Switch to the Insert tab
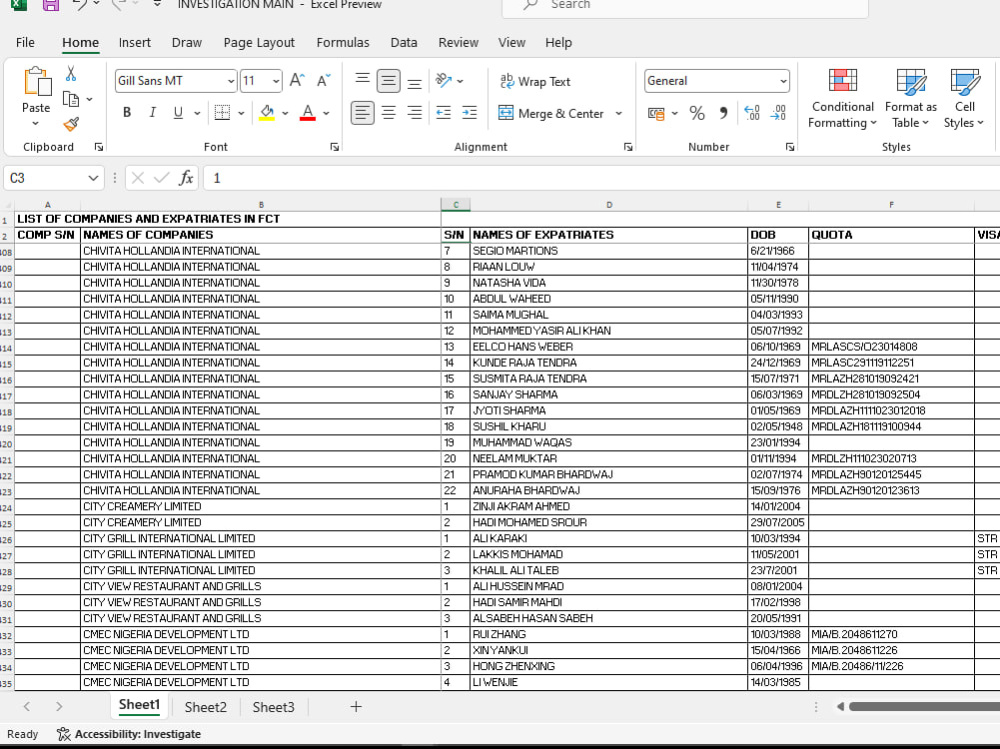 135,42
